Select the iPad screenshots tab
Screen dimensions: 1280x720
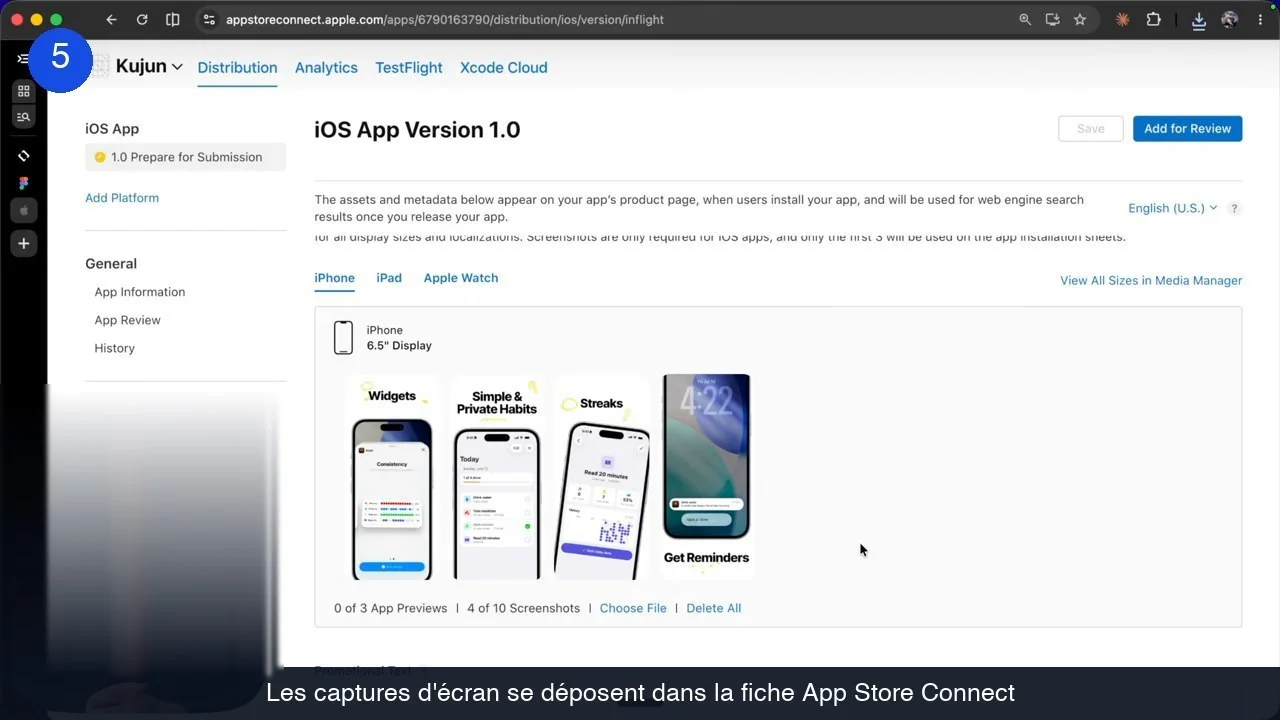(389, 278)
